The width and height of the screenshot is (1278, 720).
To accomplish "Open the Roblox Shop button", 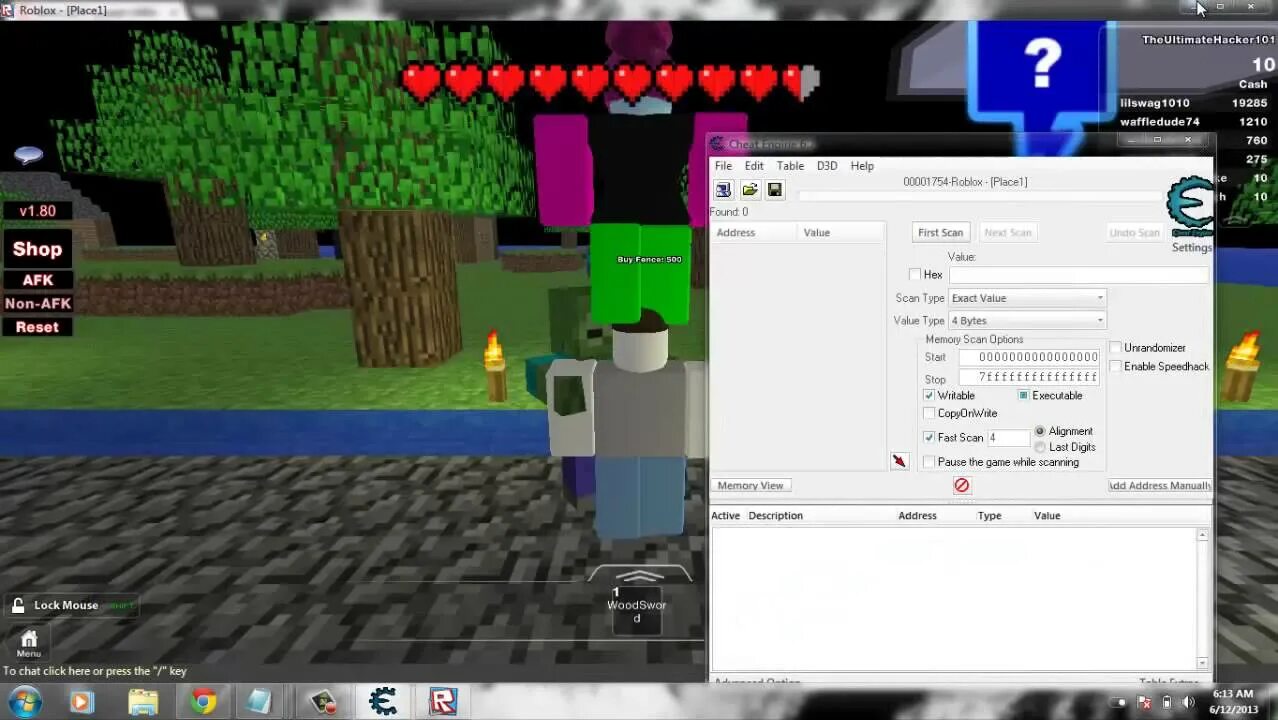I will pos(37,249).
